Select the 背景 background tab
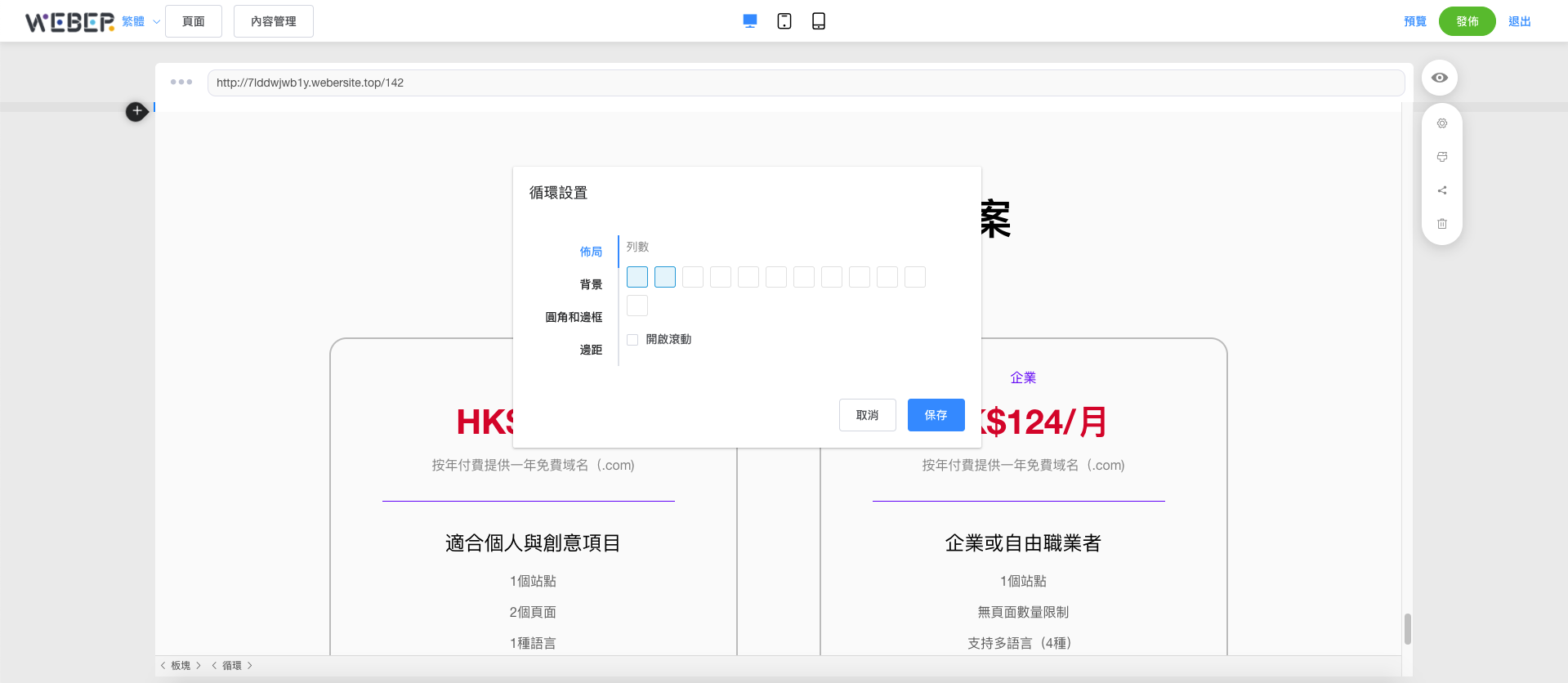The width and height of the screenshot is (1568, 683). pyautogui.click(x=591, y=284)
